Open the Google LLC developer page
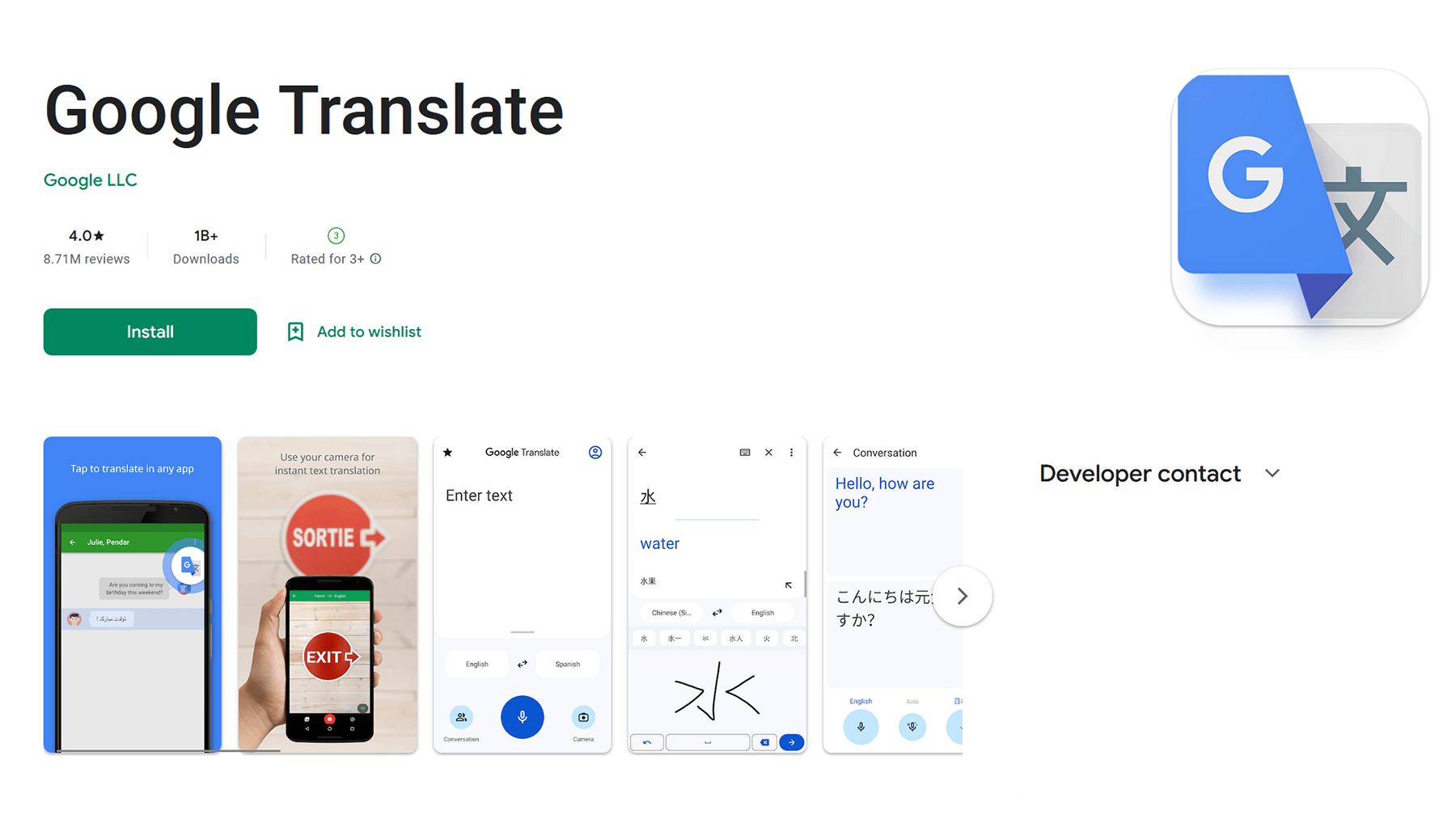The height and width of the screenshot is (819, 1456). click(91, 179)
